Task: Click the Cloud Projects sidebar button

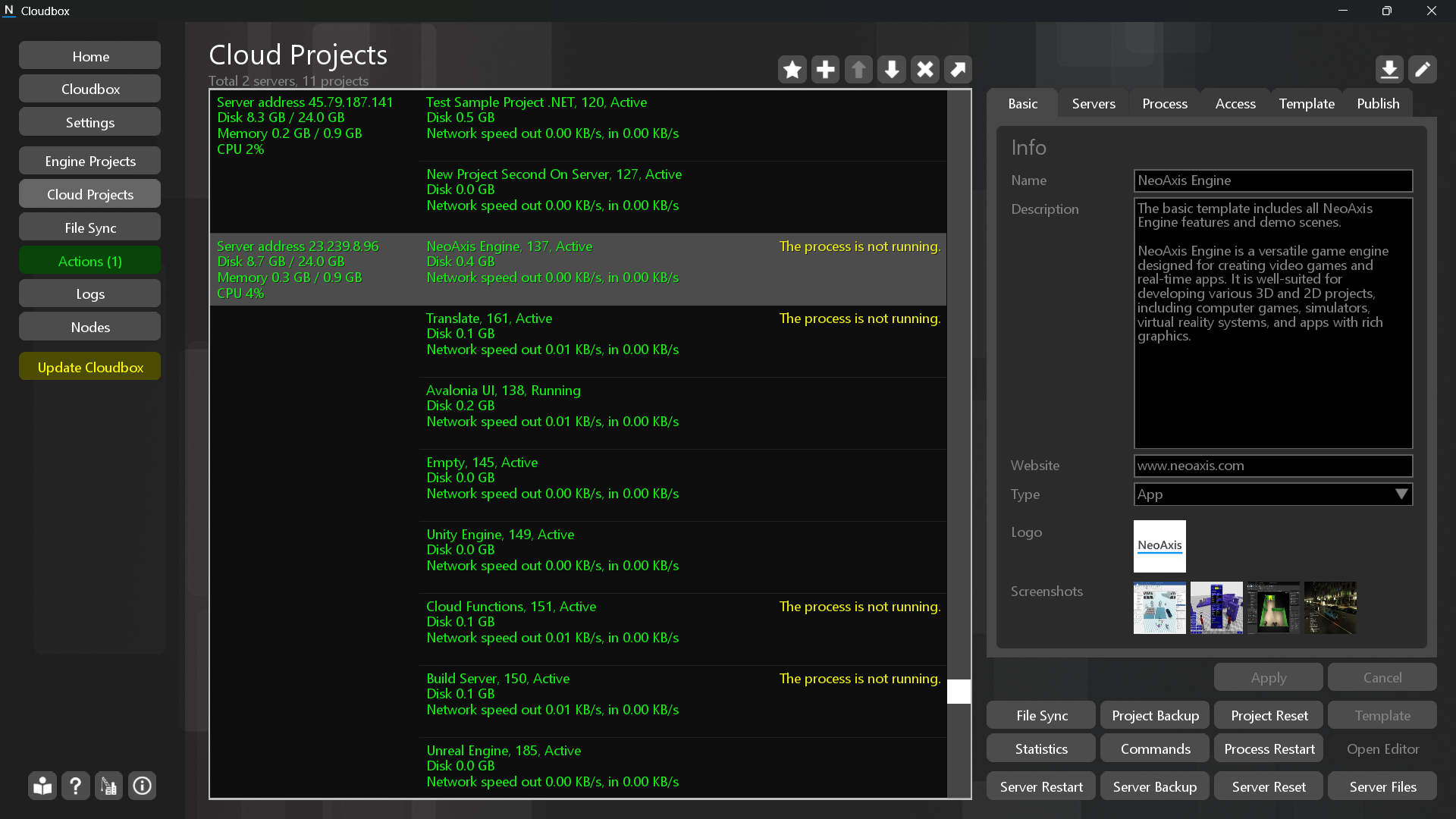Action: pos(90,194)
